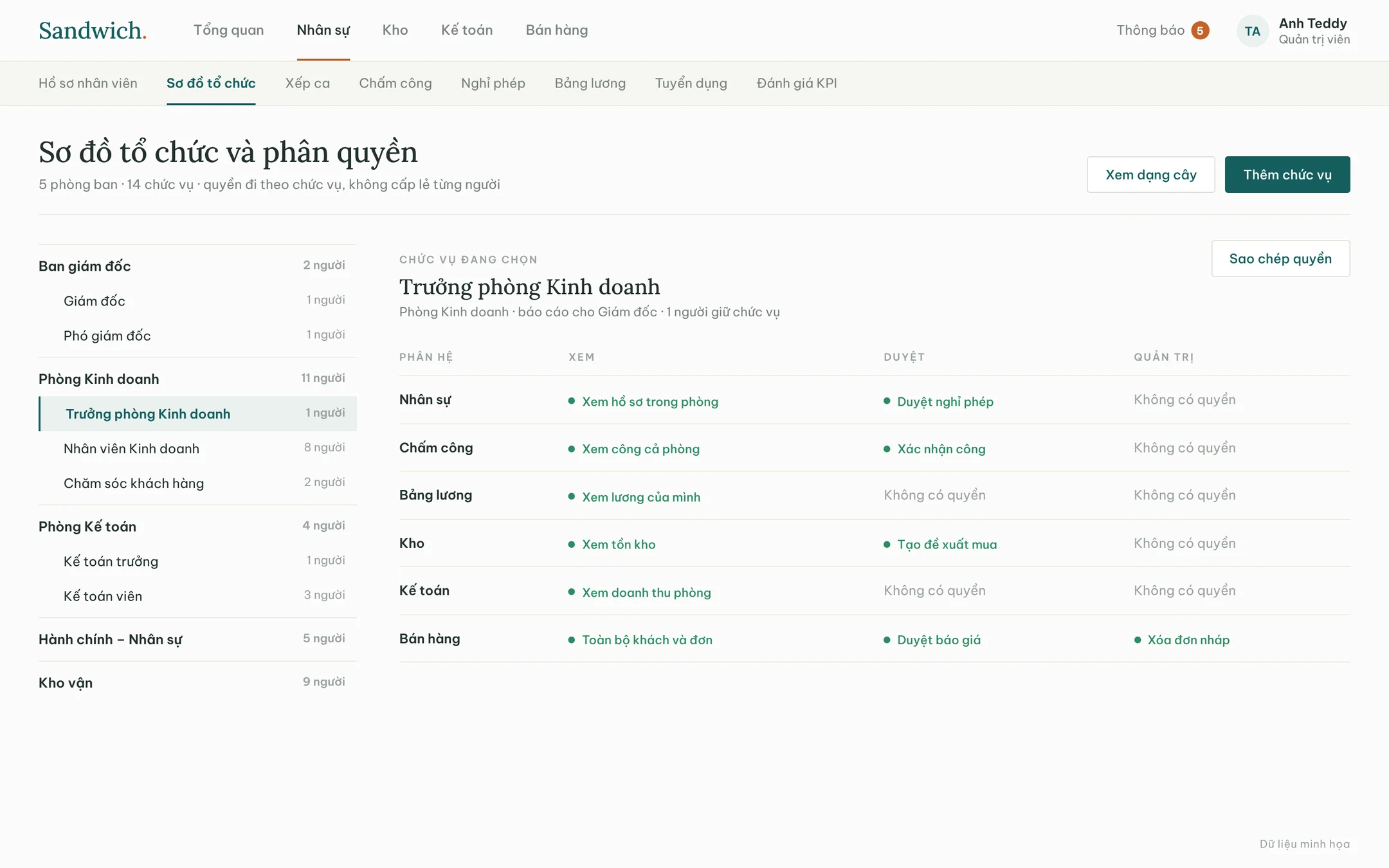Screen dimensions: 1389x868
Task: Select the Phó giám đốc position
Action: (x=197, y=336)
